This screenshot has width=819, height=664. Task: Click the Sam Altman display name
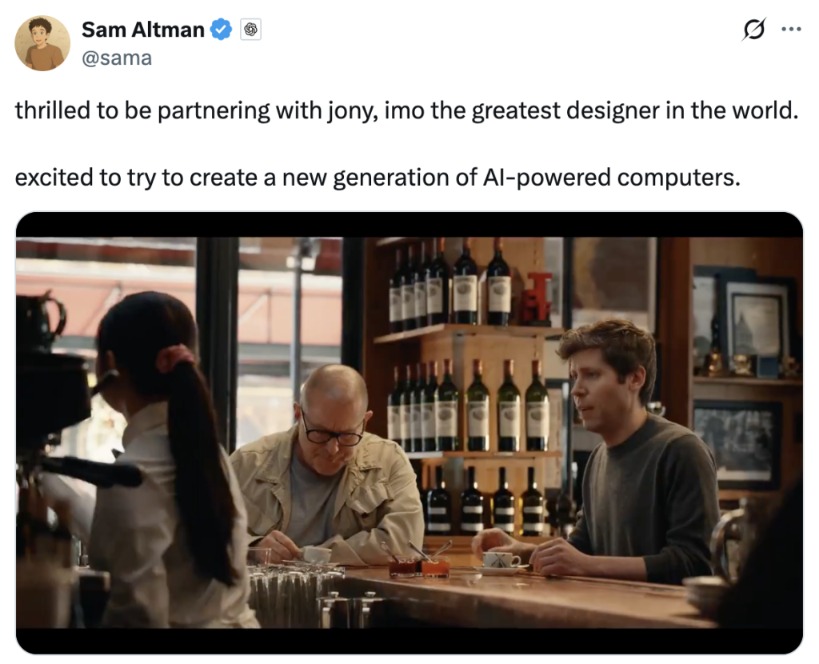[143, 30]
